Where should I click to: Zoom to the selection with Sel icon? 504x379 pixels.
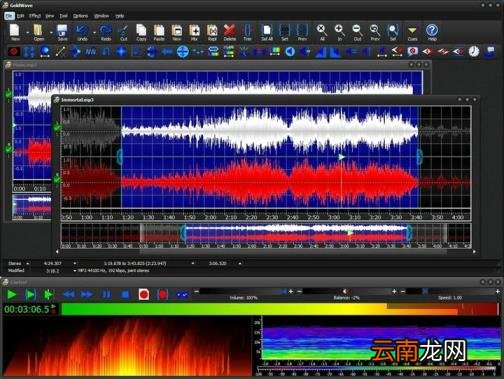coord(393,31)
